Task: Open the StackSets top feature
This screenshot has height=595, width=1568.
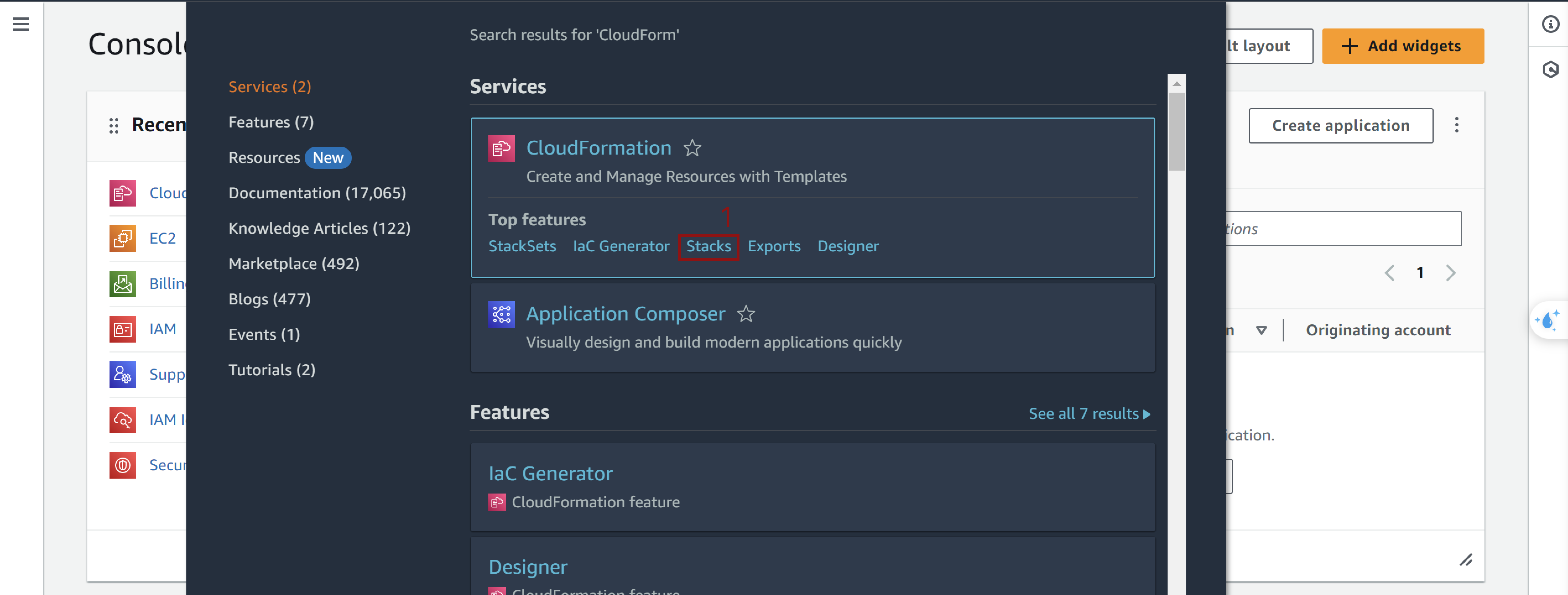Action: [x=522, y=246]
